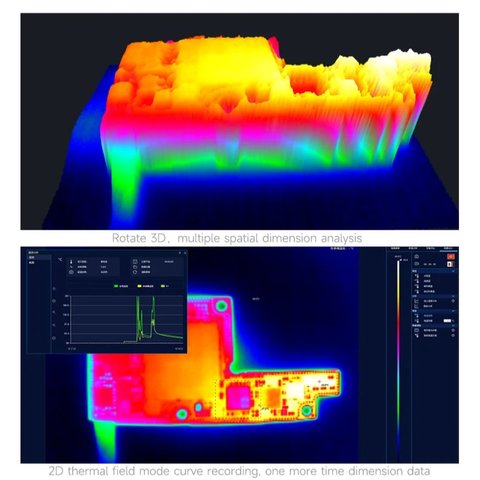The width and height of the screenshot is (480, 480).
Task: Adjust the top handle of the temperature color bar
Action: [401, 260]
